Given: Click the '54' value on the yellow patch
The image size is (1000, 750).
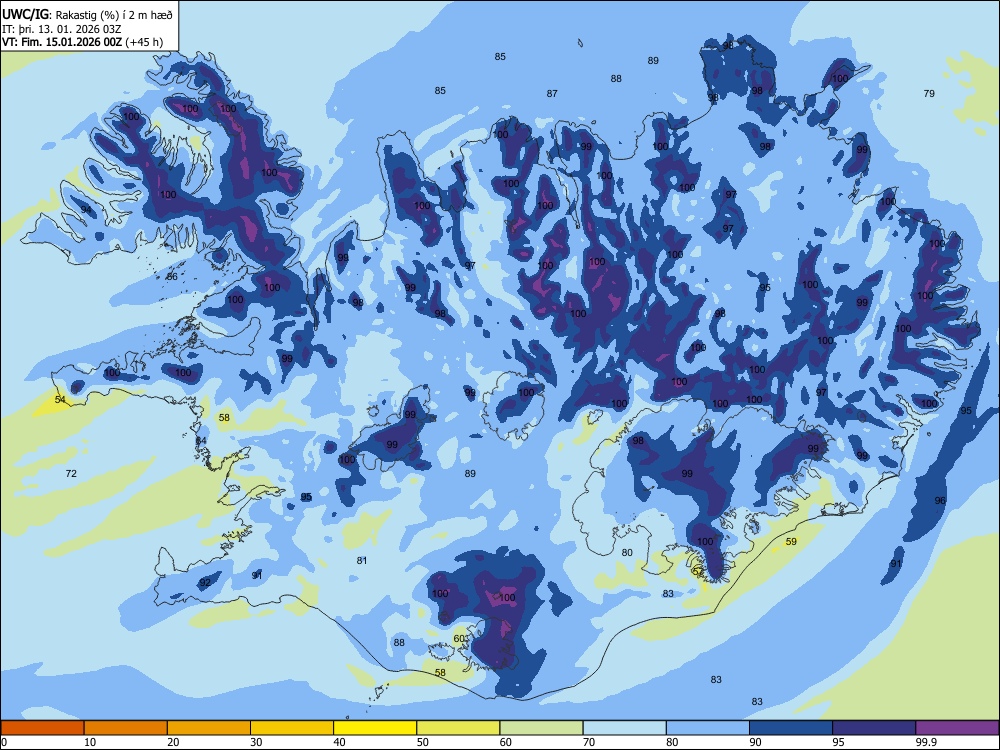Looking at the screenshot, I should pos(60,399).
